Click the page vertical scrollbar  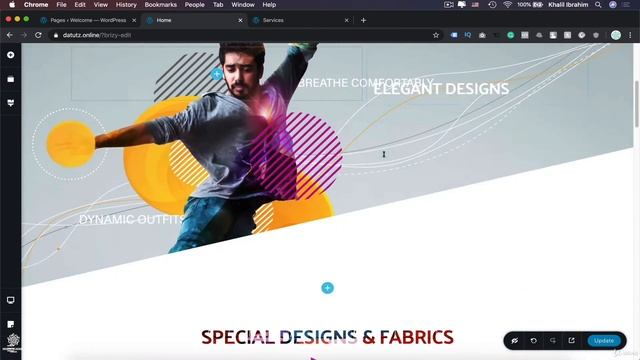pos(636,104)
